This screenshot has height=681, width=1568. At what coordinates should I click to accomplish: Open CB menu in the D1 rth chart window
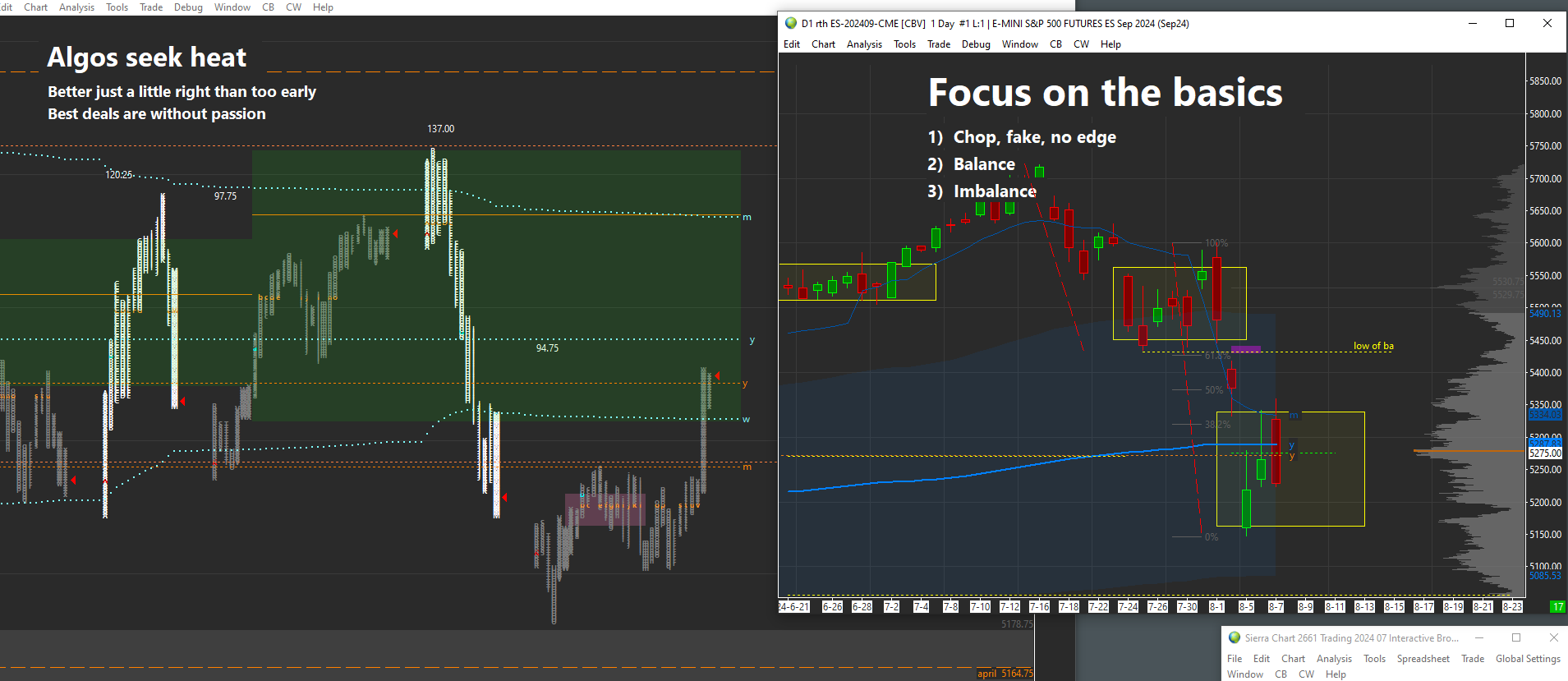1055,44
